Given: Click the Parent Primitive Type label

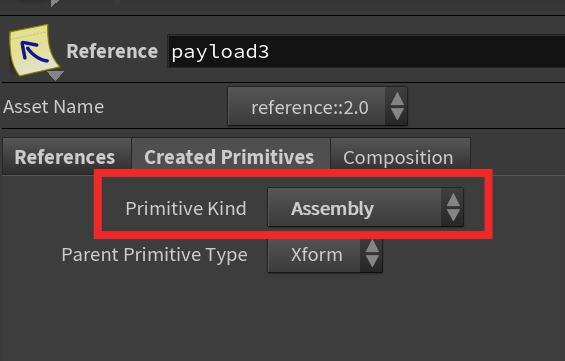Looking at the screenshot, I should point(155,255).
